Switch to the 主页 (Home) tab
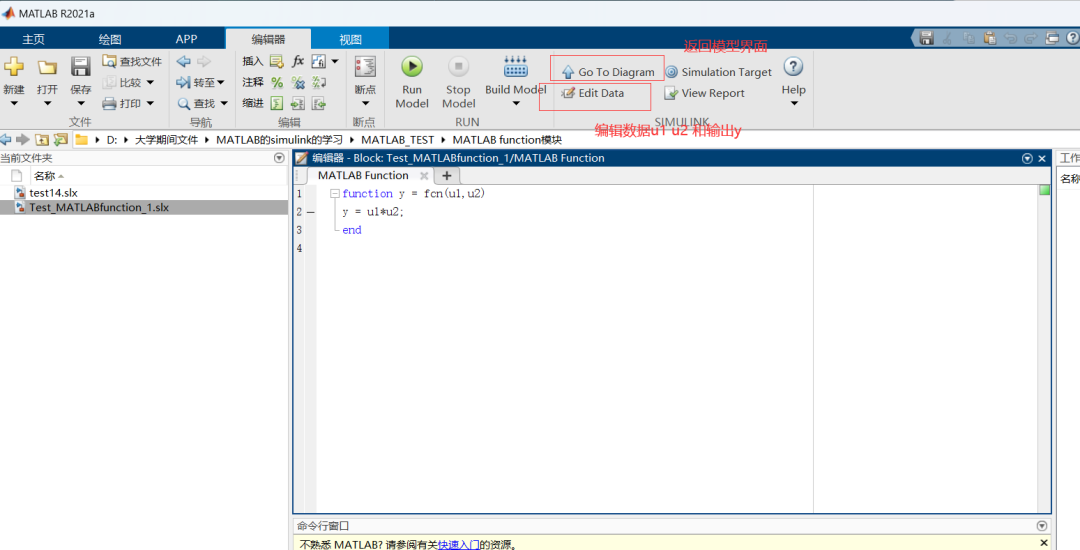This screenshot has width=1080, height=550. [x=33, y=39]
